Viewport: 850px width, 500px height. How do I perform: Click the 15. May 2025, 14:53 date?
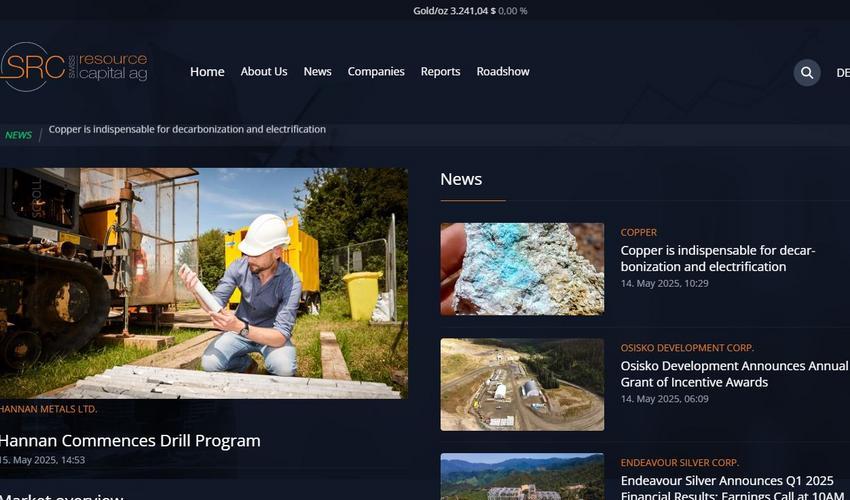click(42, 460)
